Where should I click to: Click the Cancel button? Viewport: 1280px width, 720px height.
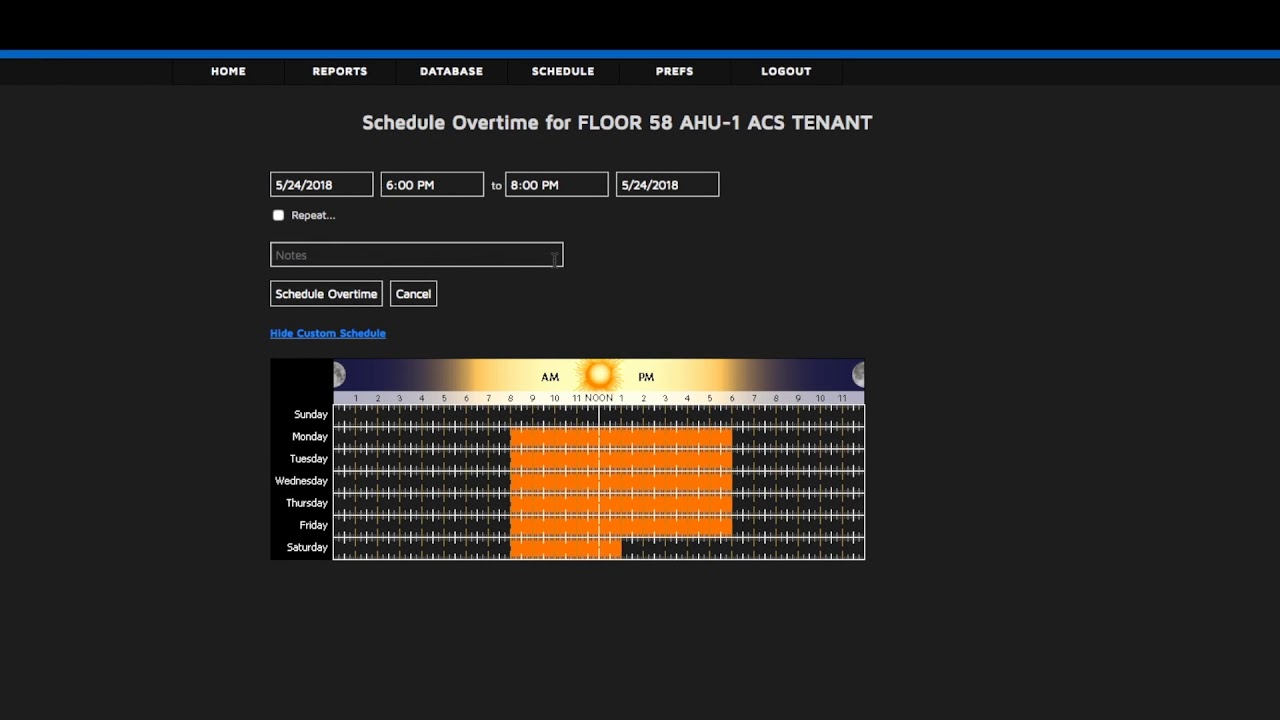tap(413, 294)
